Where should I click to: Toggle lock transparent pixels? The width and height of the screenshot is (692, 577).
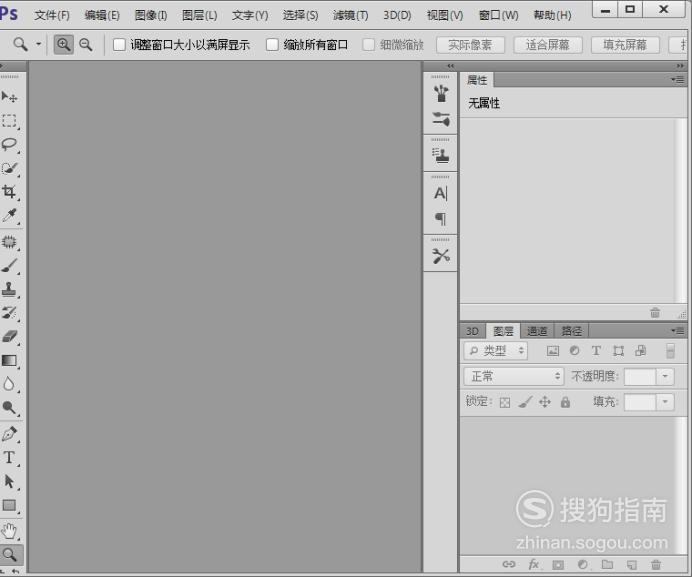click(x=505, y=402)
